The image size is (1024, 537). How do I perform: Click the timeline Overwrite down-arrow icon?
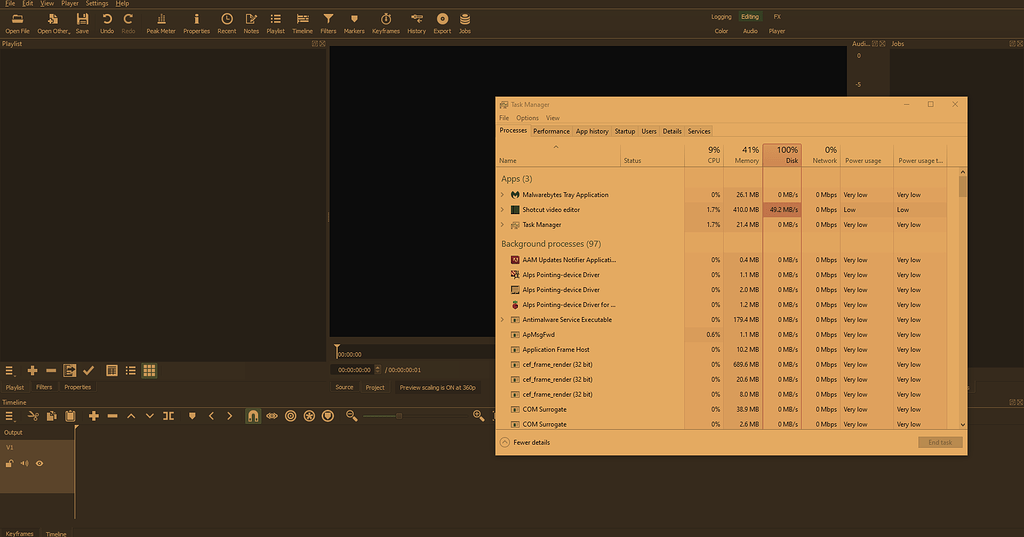[150, 416]
